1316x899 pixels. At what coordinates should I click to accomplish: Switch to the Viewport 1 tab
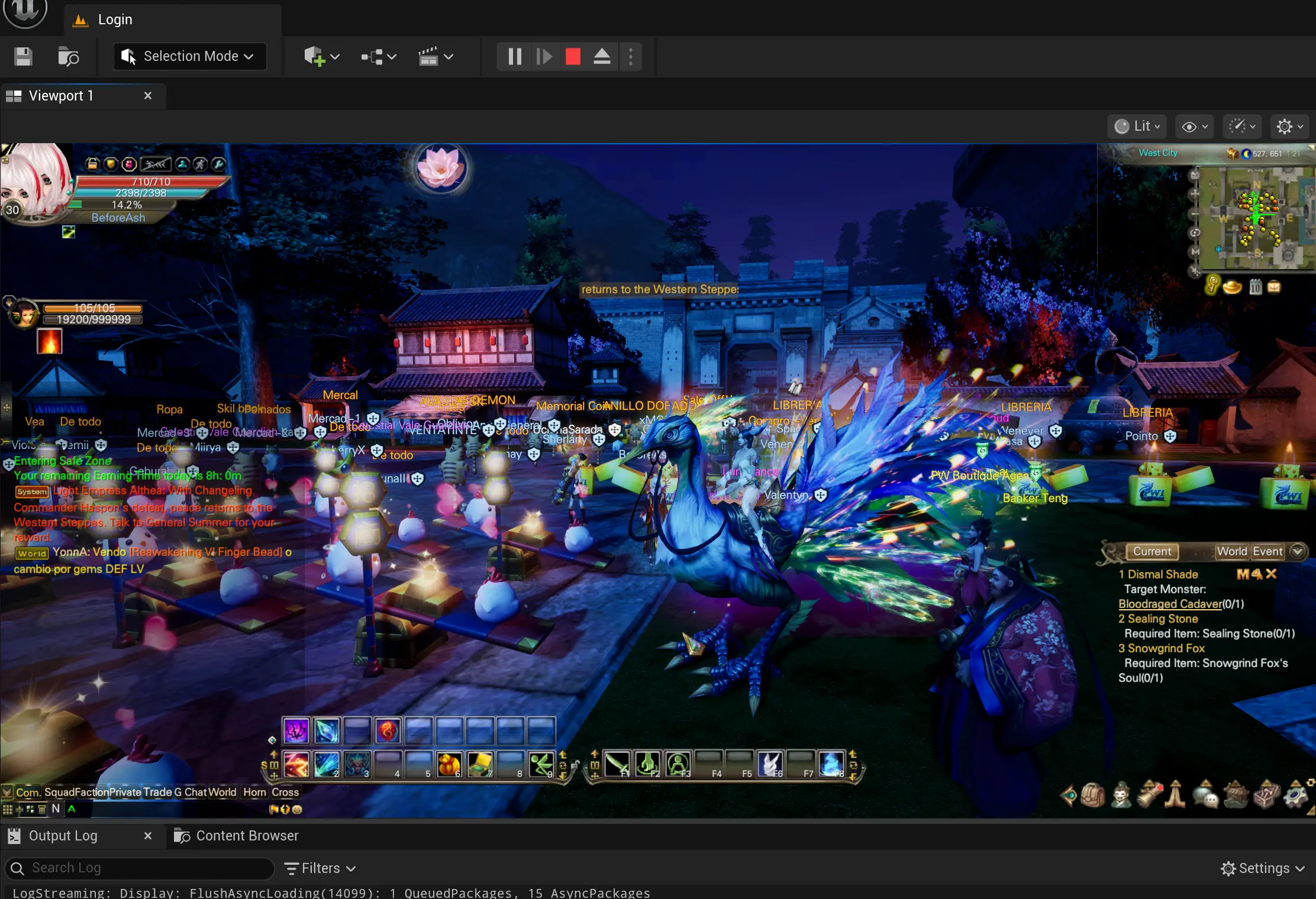(61, 96)
